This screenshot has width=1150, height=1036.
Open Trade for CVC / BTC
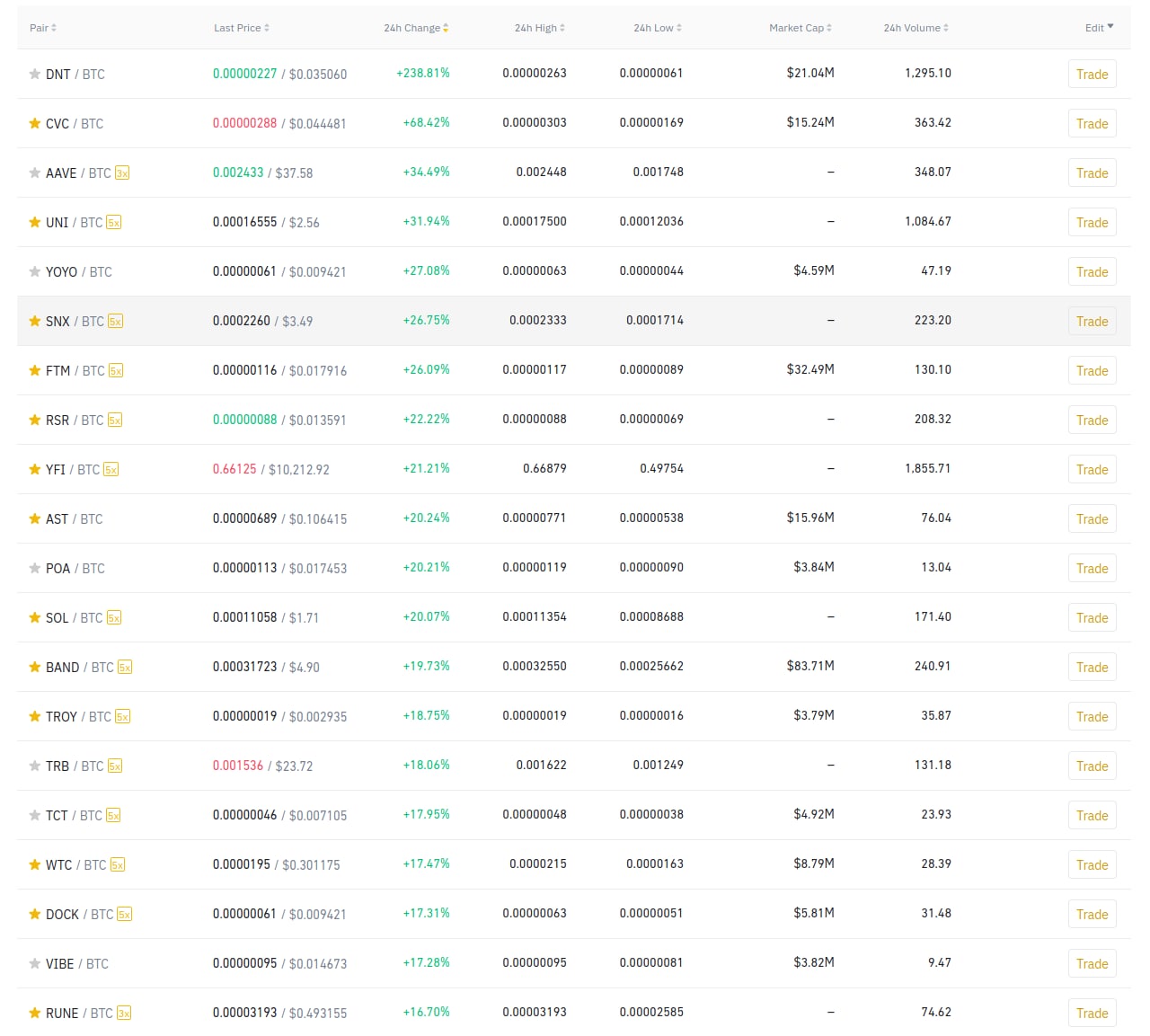1092,124
